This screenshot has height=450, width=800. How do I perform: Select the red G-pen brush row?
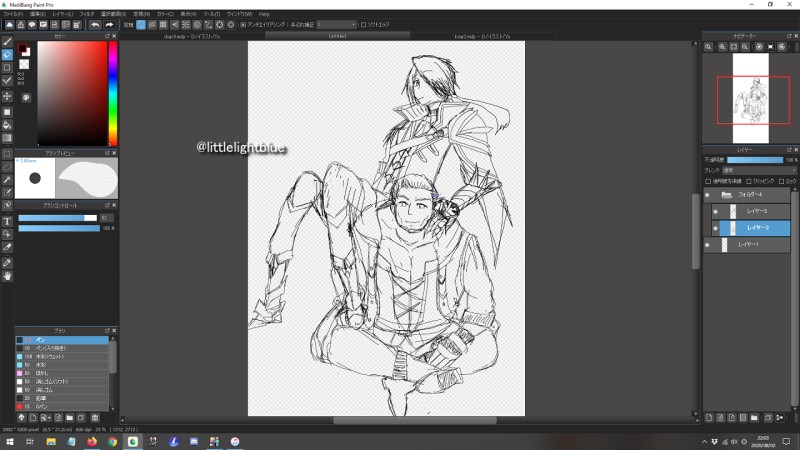click(x=62, y=407)
